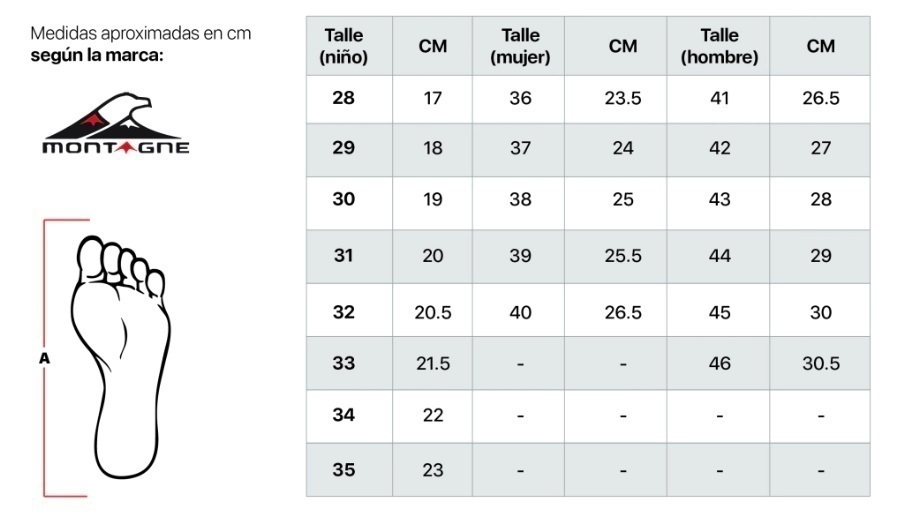Image resolution: width=897 pixels, height=530 pixels.
Task: Click men's size 41 cell
Action: pos(719,98)
